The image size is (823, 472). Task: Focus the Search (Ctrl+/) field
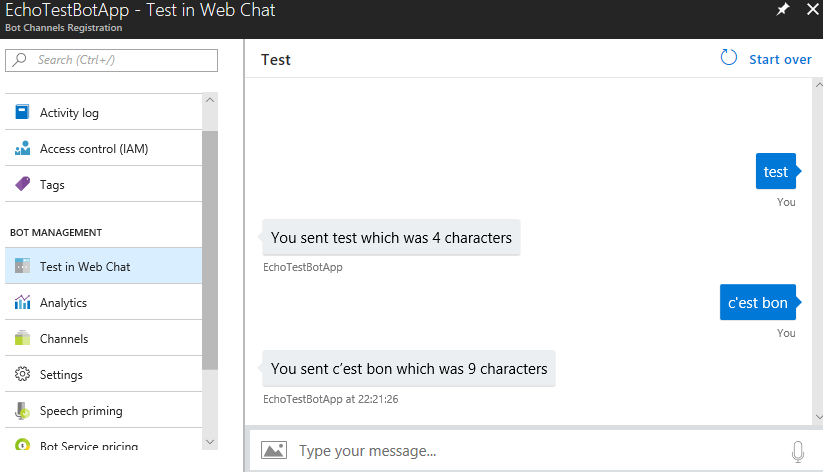tap(111, 60)
